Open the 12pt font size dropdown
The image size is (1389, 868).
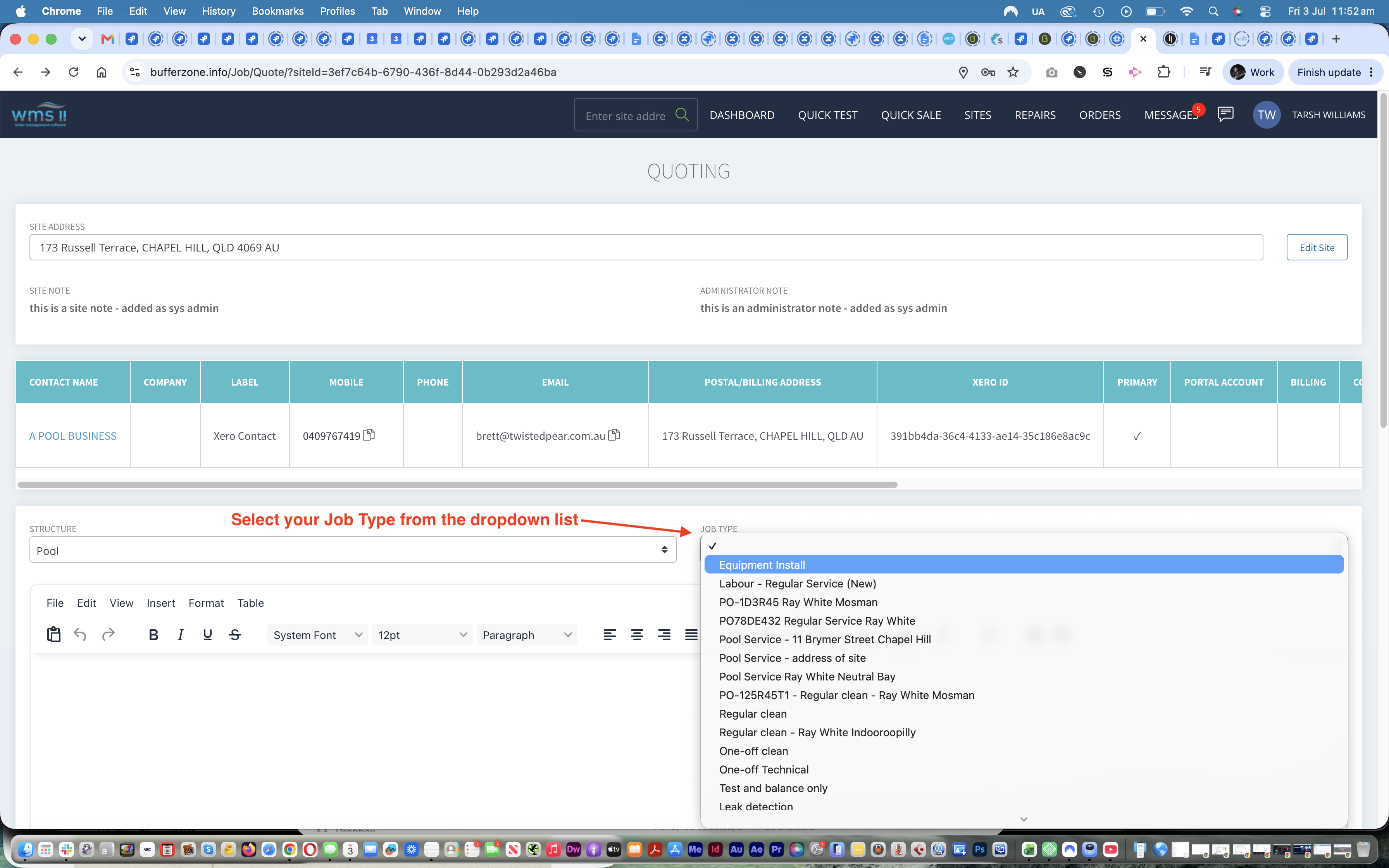(422, 635)
